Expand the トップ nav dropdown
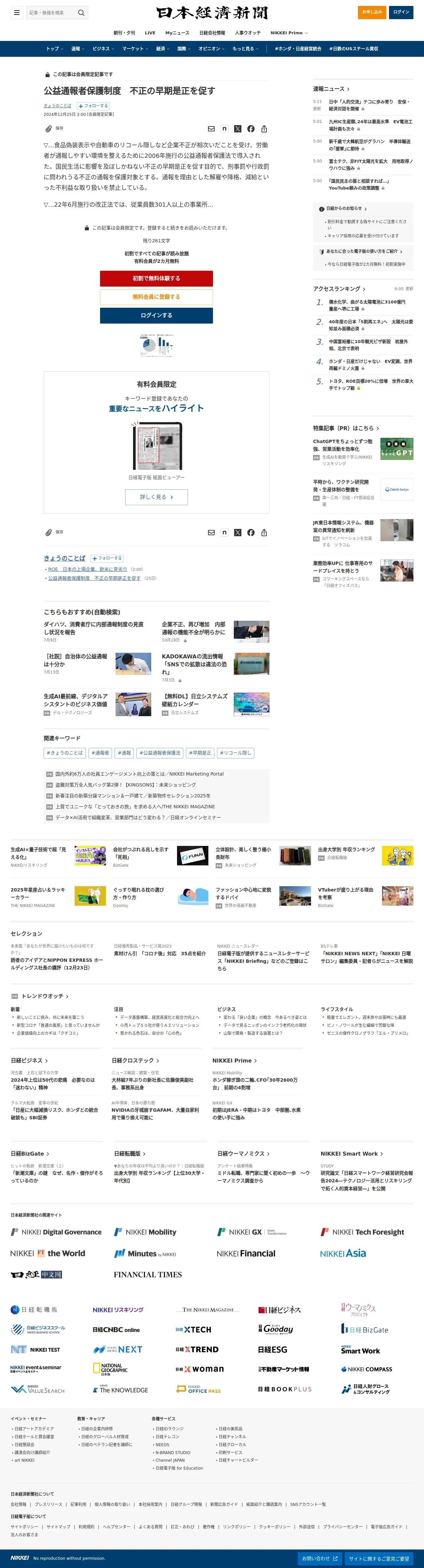The height and width of the screenshot is (1568, 424). pos(54,49)
